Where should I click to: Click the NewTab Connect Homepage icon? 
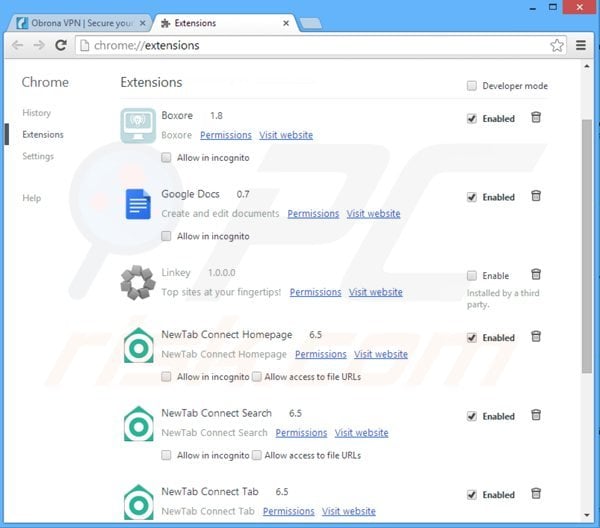(139, 345)
